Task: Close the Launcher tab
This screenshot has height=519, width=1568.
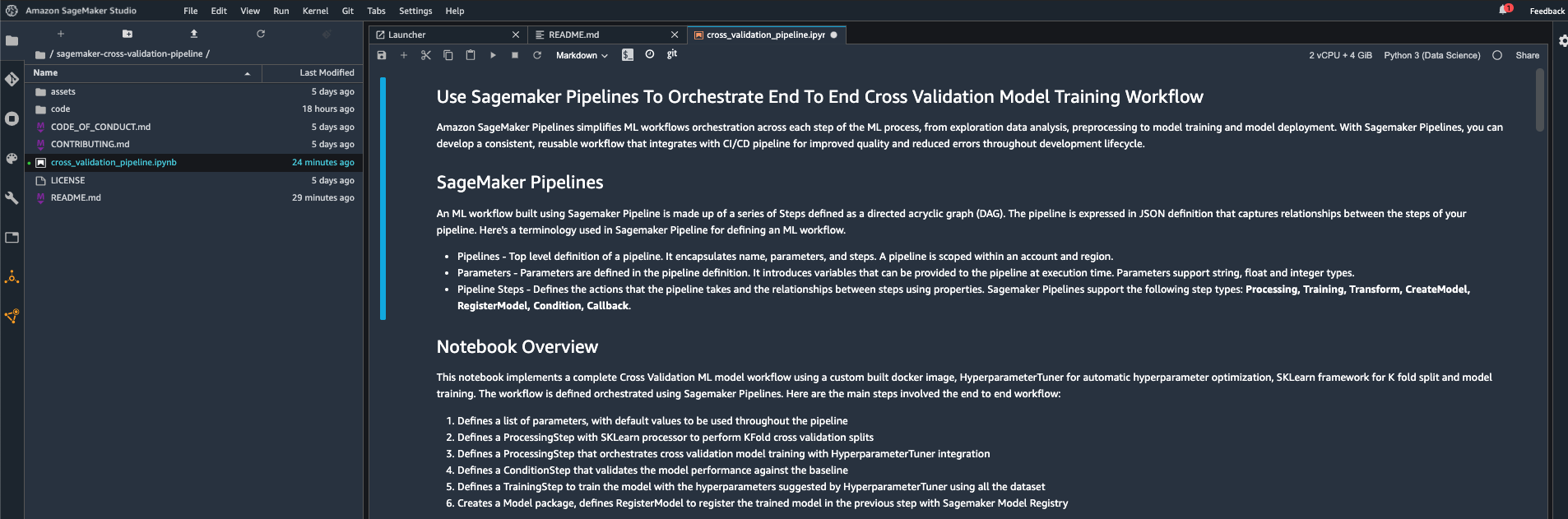Action: point(516,35)
